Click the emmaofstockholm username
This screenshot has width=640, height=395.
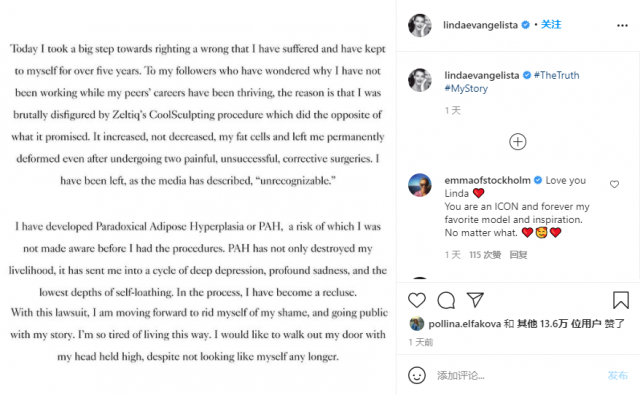click(487, 180)
